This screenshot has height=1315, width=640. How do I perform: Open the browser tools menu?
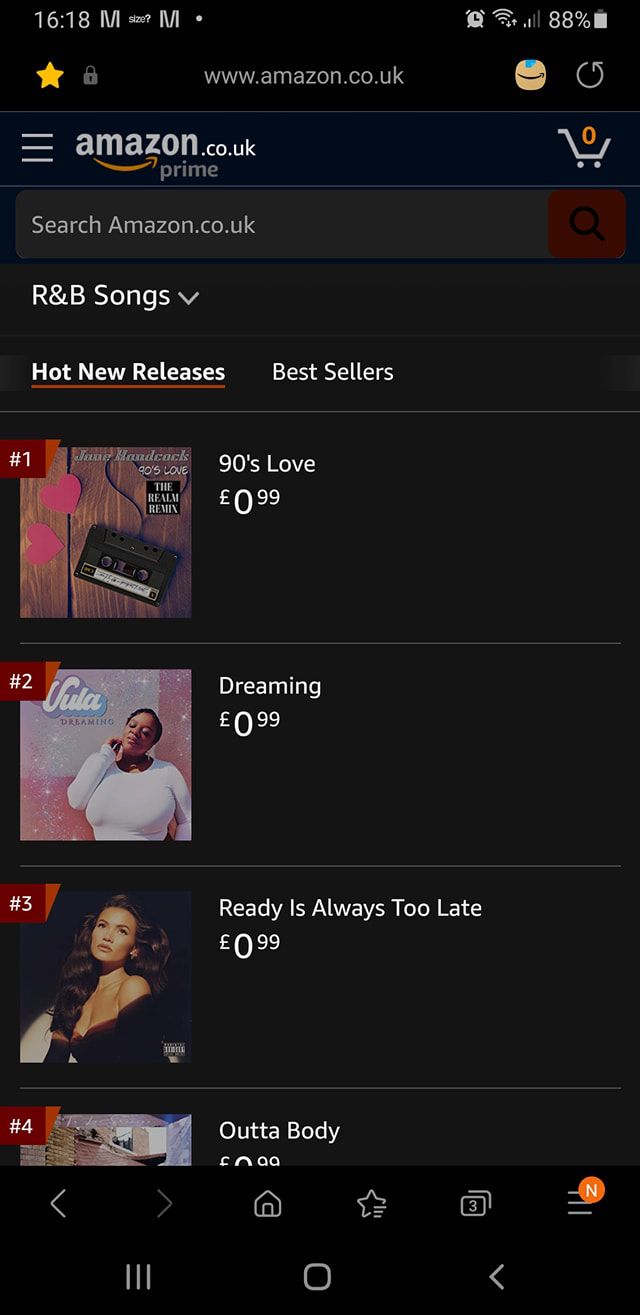[x=580, y=1204]
